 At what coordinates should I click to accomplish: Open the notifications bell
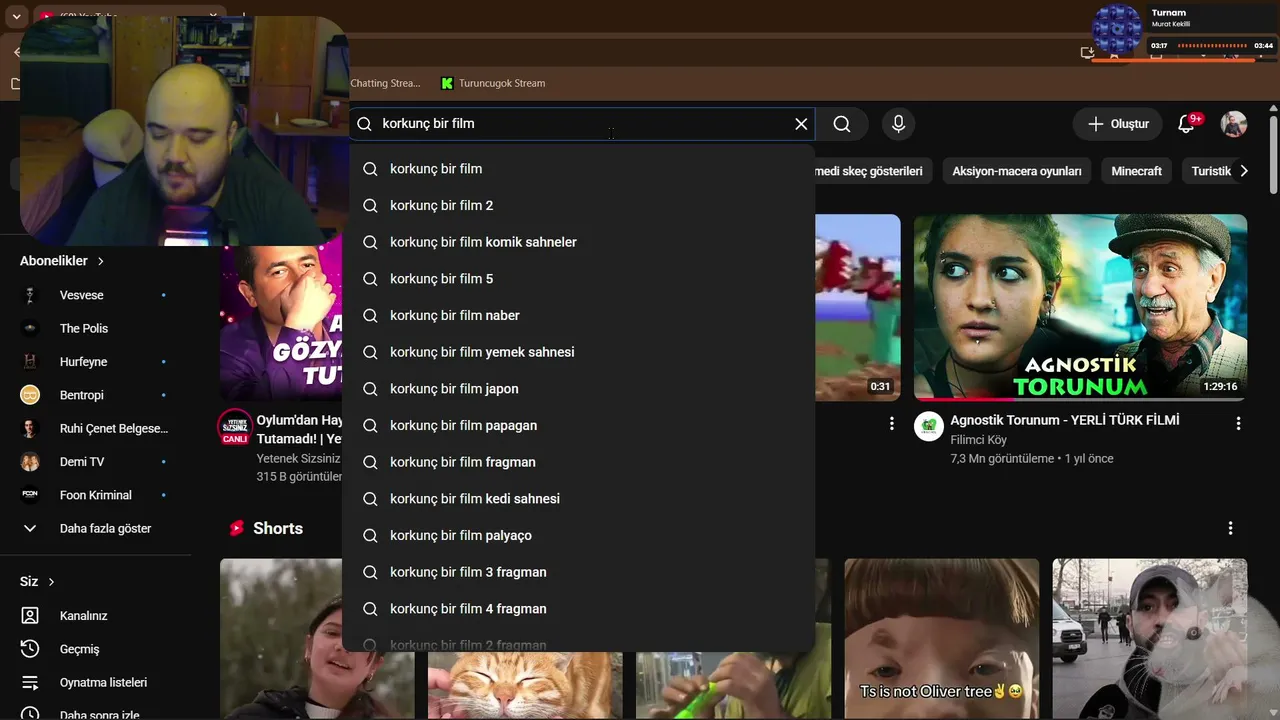pos(1186,124)
